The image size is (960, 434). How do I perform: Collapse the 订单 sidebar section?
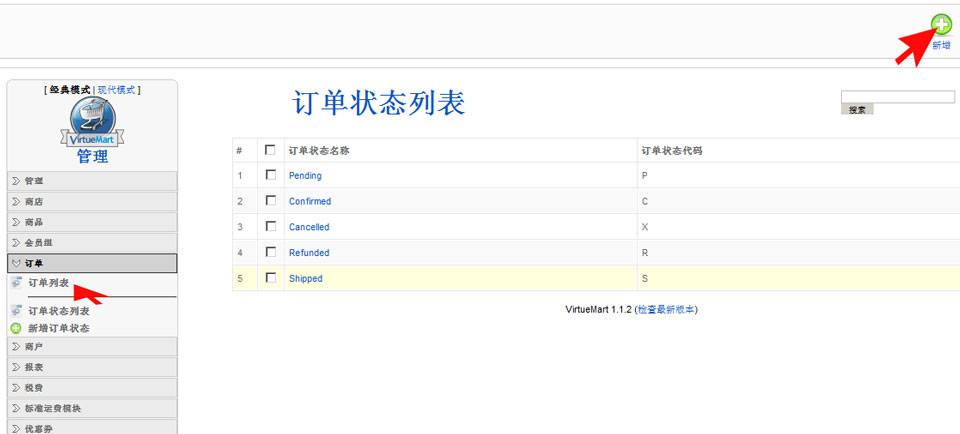92,263
